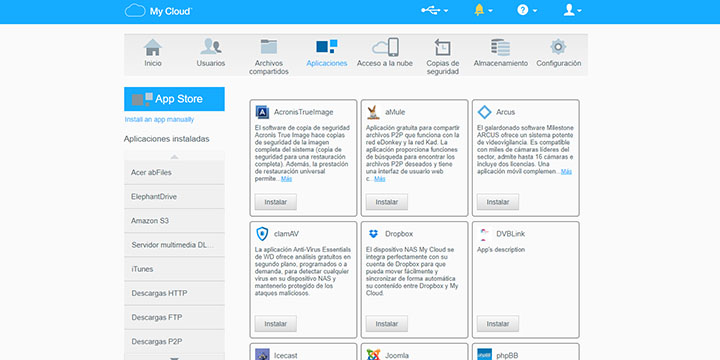Expand the dropdown arrow next to bell icon

coord(490,11)
